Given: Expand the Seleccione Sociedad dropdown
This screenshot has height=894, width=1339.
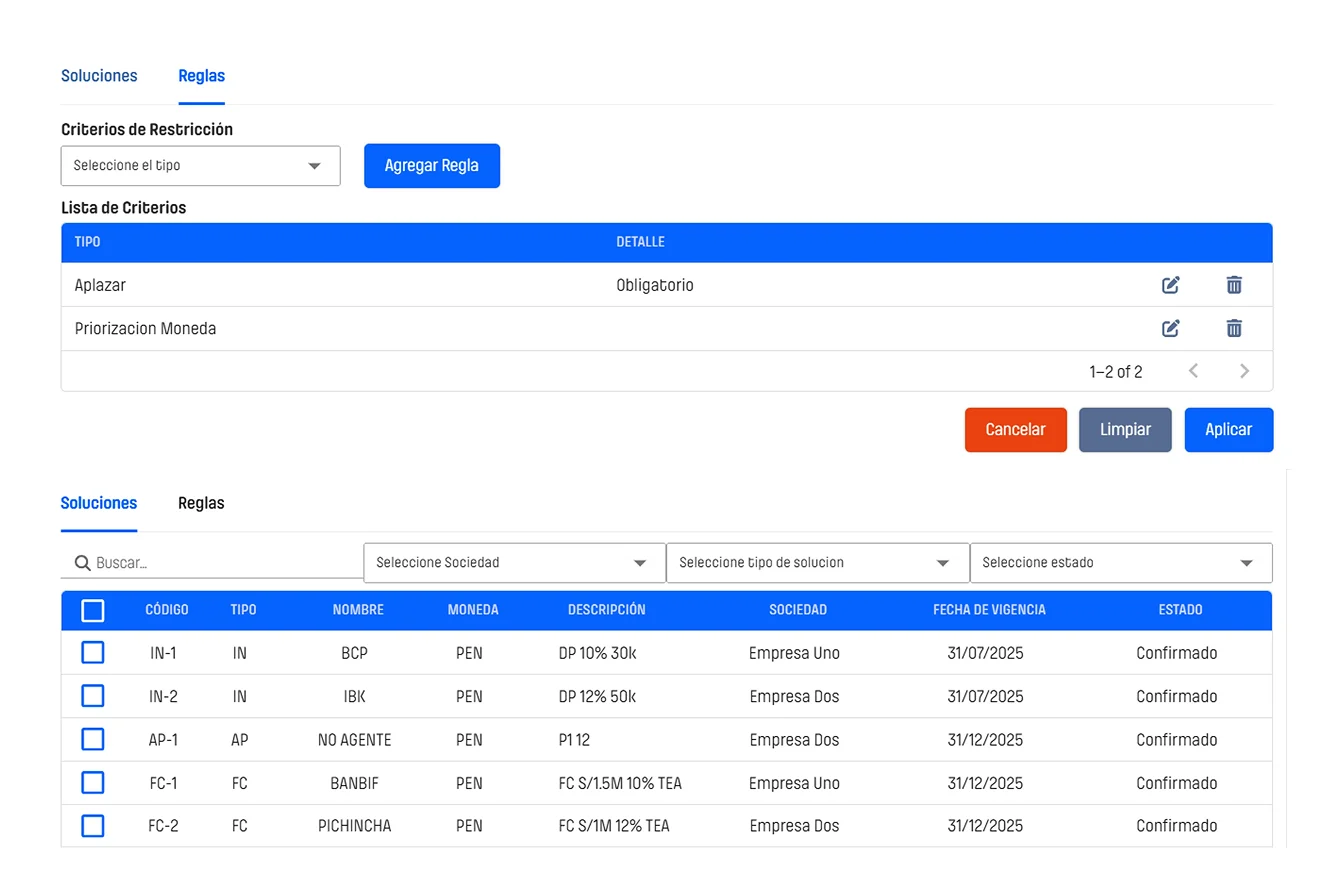Looking at the screenshot, I should pyautogui.click(x=514, y=563).
